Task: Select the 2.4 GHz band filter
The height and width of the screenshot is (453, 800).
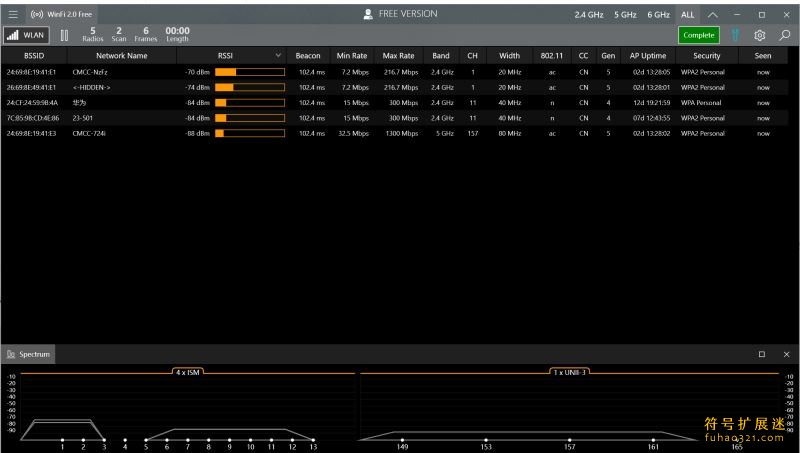Action: [589, 15]
